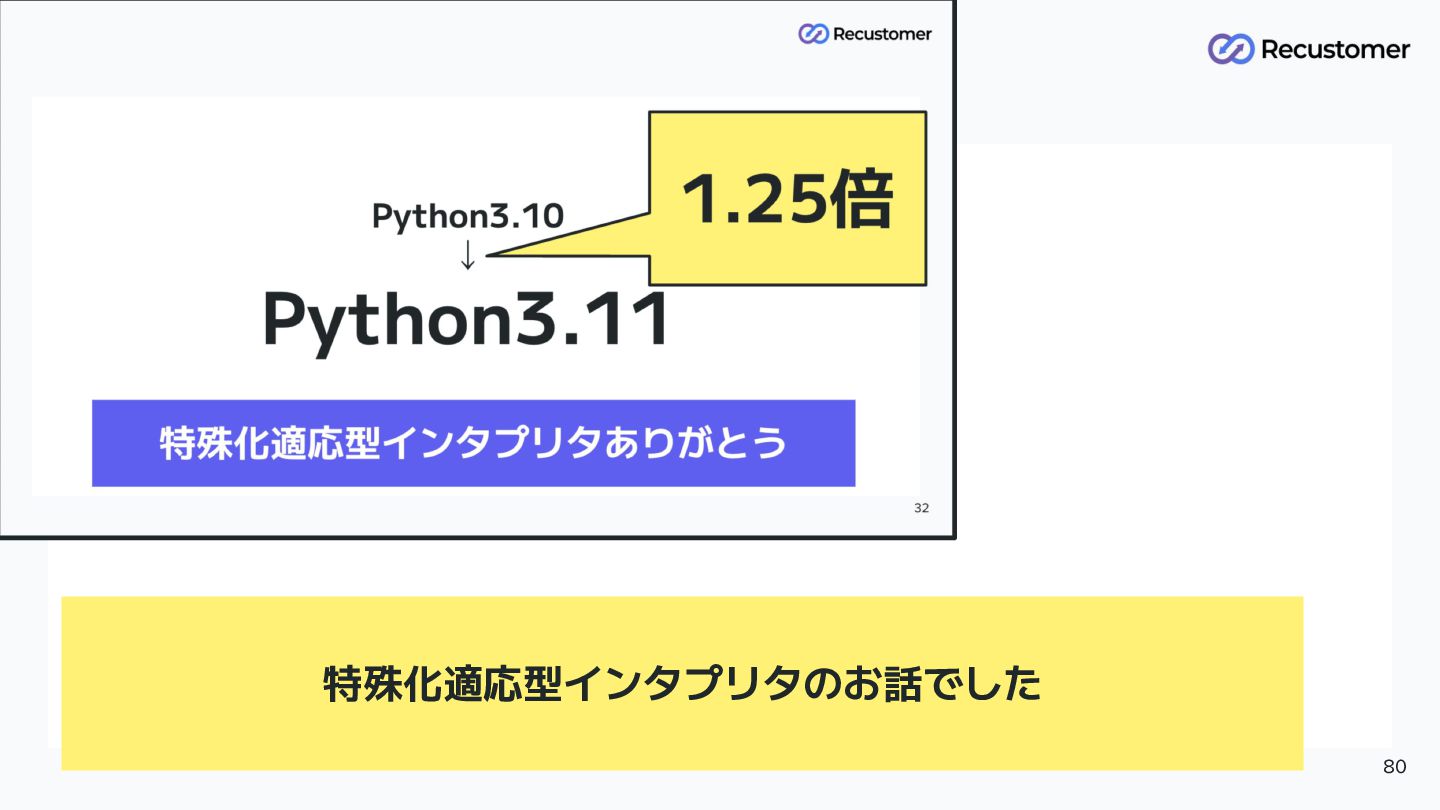The image size is (1440, 810).
Task: Click the down arrow beneath Python3.10
Action: point(467,254)
